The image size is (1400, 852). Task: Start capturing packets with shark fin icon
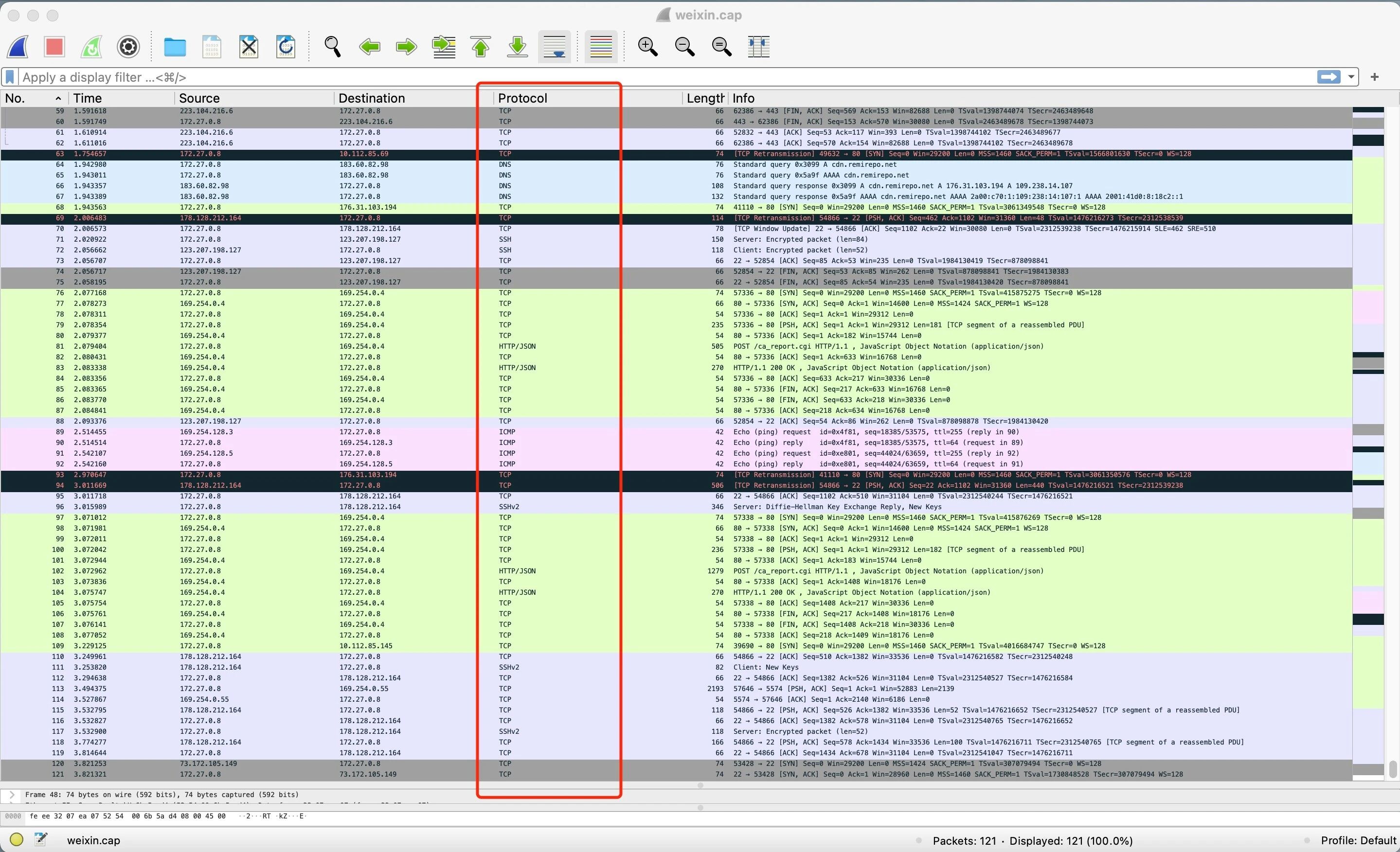(18, 47)
